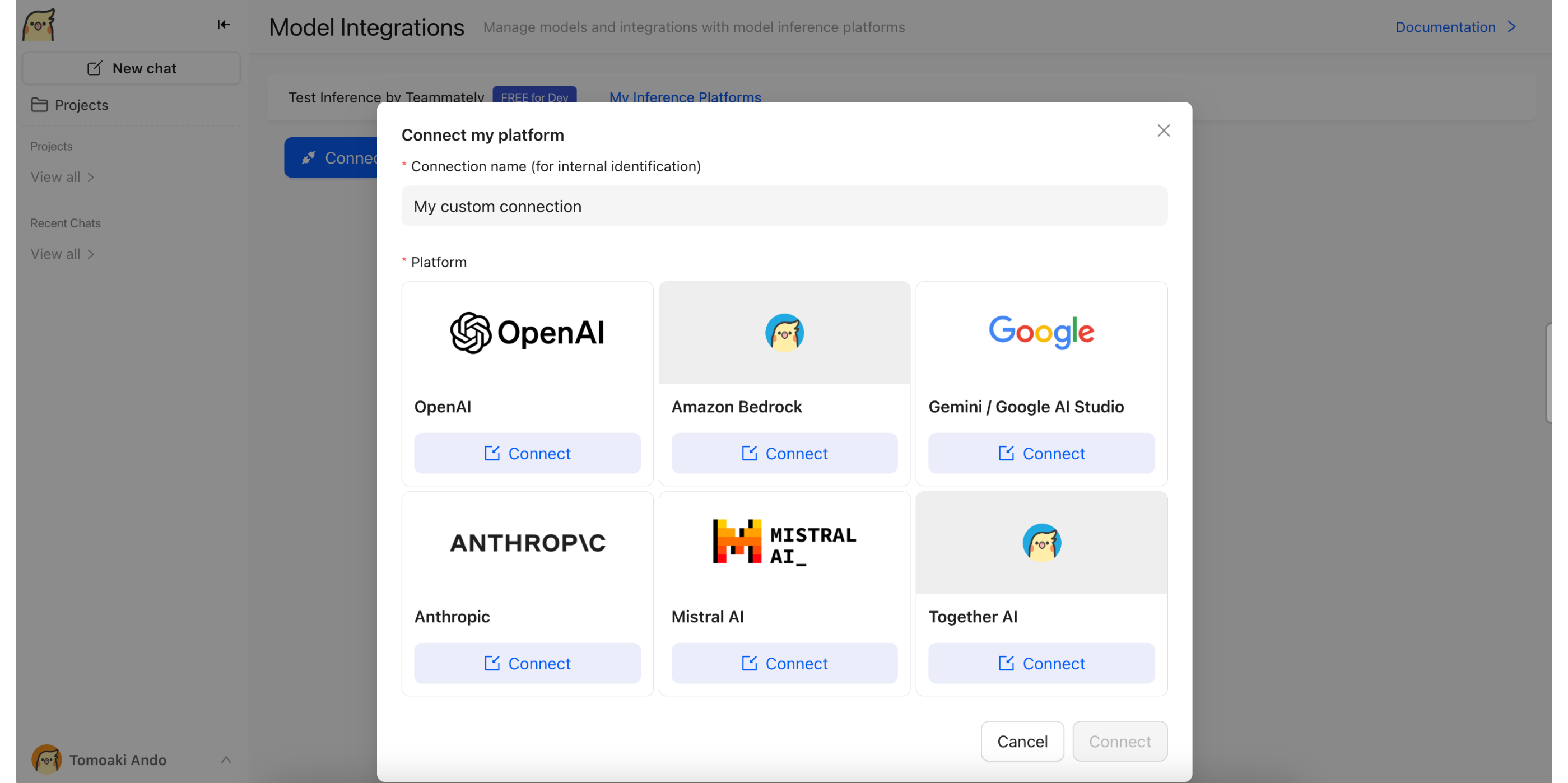Viewport: 1568px width, 783px height.
Task: Click the blue Connect button behind dialog
Action: (331, 157)
